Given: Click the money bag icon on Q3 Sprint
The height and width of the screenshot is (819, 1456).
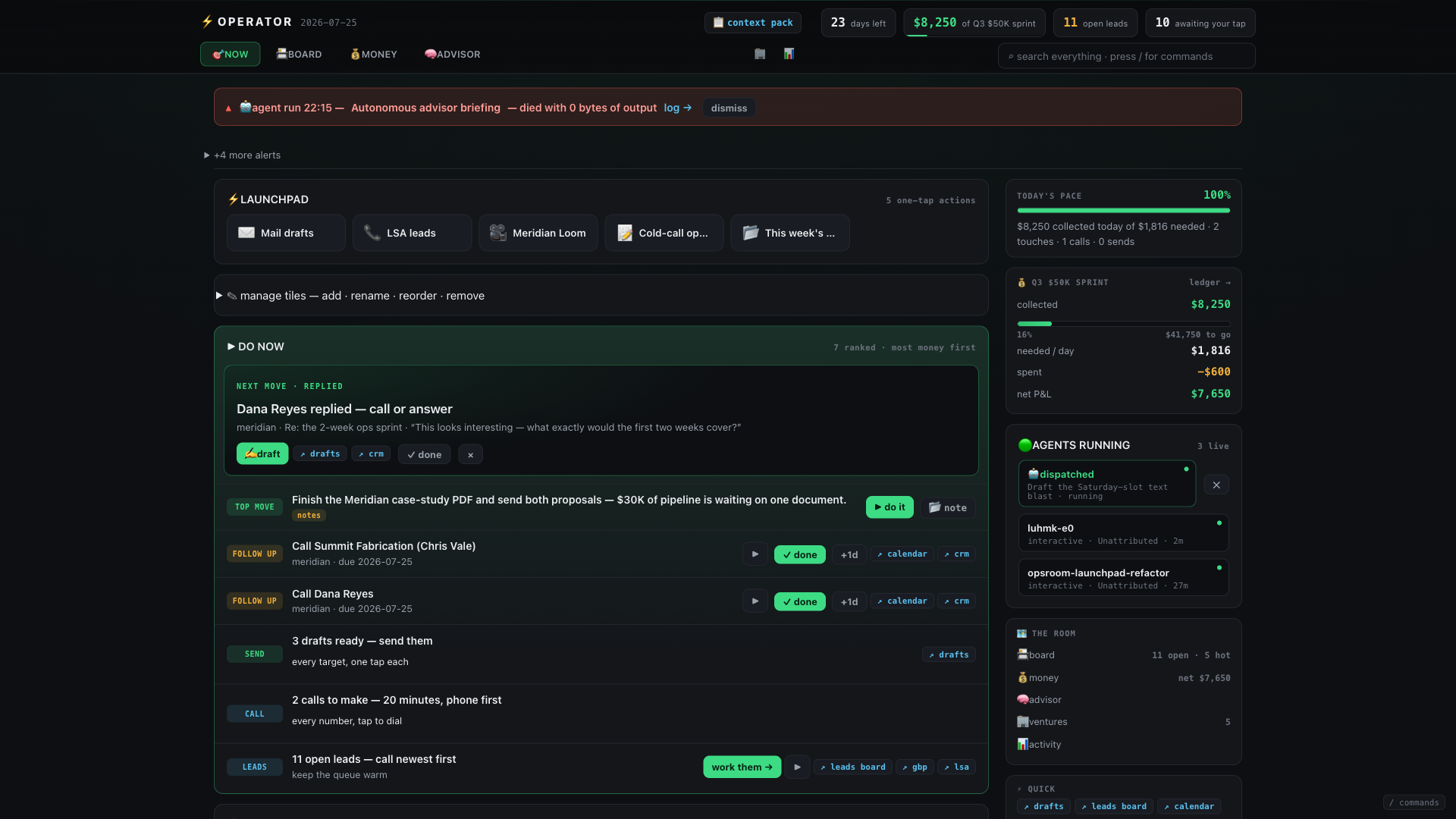Looking at the screenshot, I should [x=1021, y=283].
